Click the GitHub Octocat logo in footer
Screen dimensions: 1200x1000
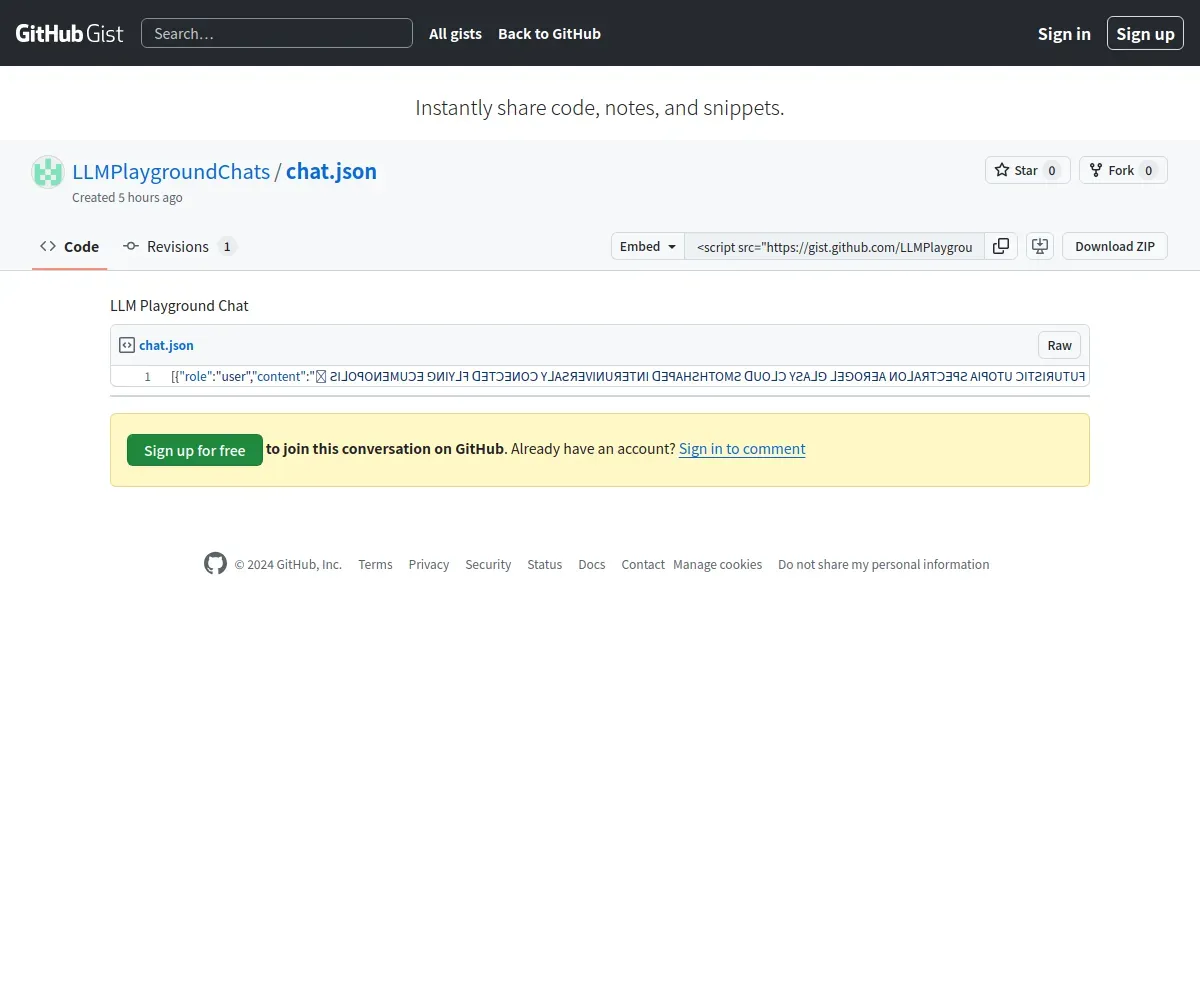click(x=215, y=564)
